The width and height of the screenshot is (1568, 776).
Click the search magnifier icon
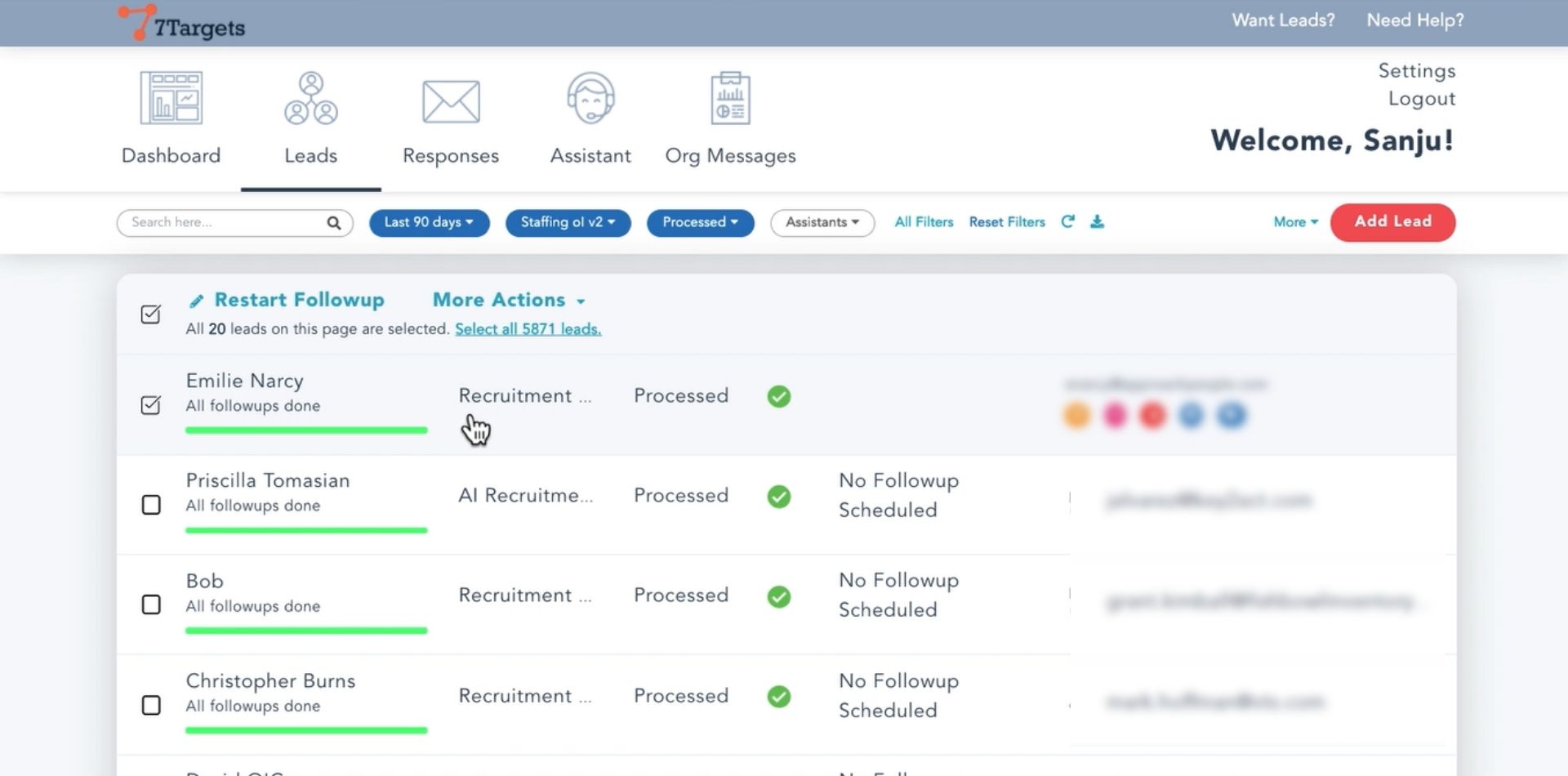333,223
